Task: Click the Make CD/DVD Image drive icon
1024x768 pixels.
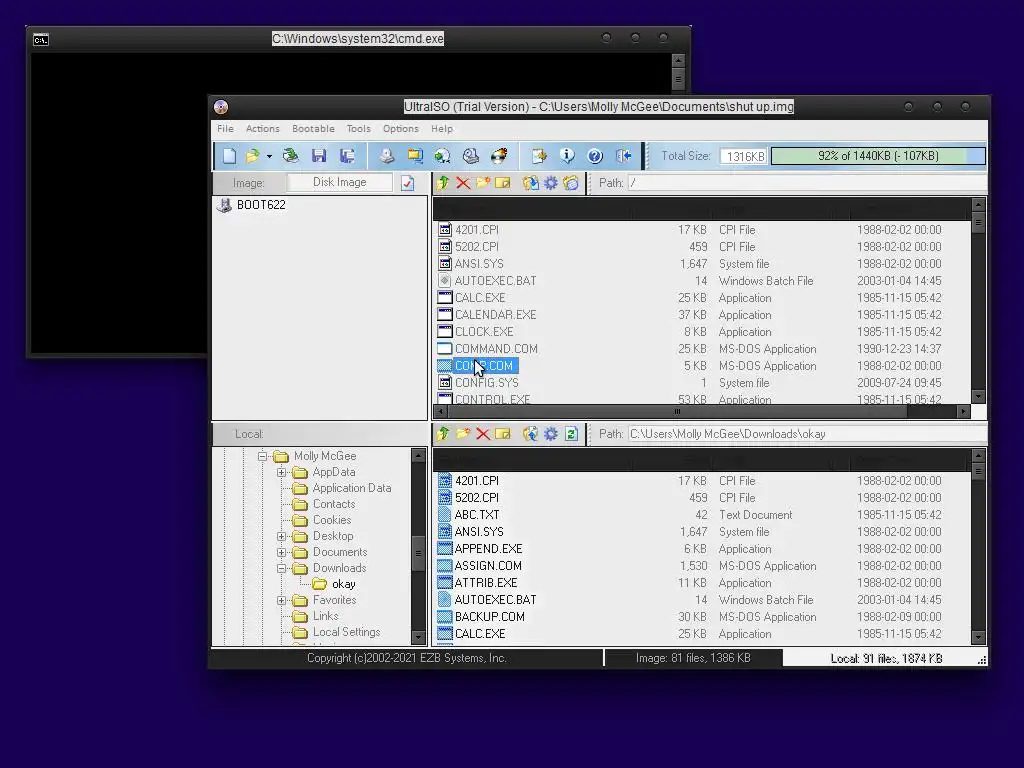Action: 387,155
